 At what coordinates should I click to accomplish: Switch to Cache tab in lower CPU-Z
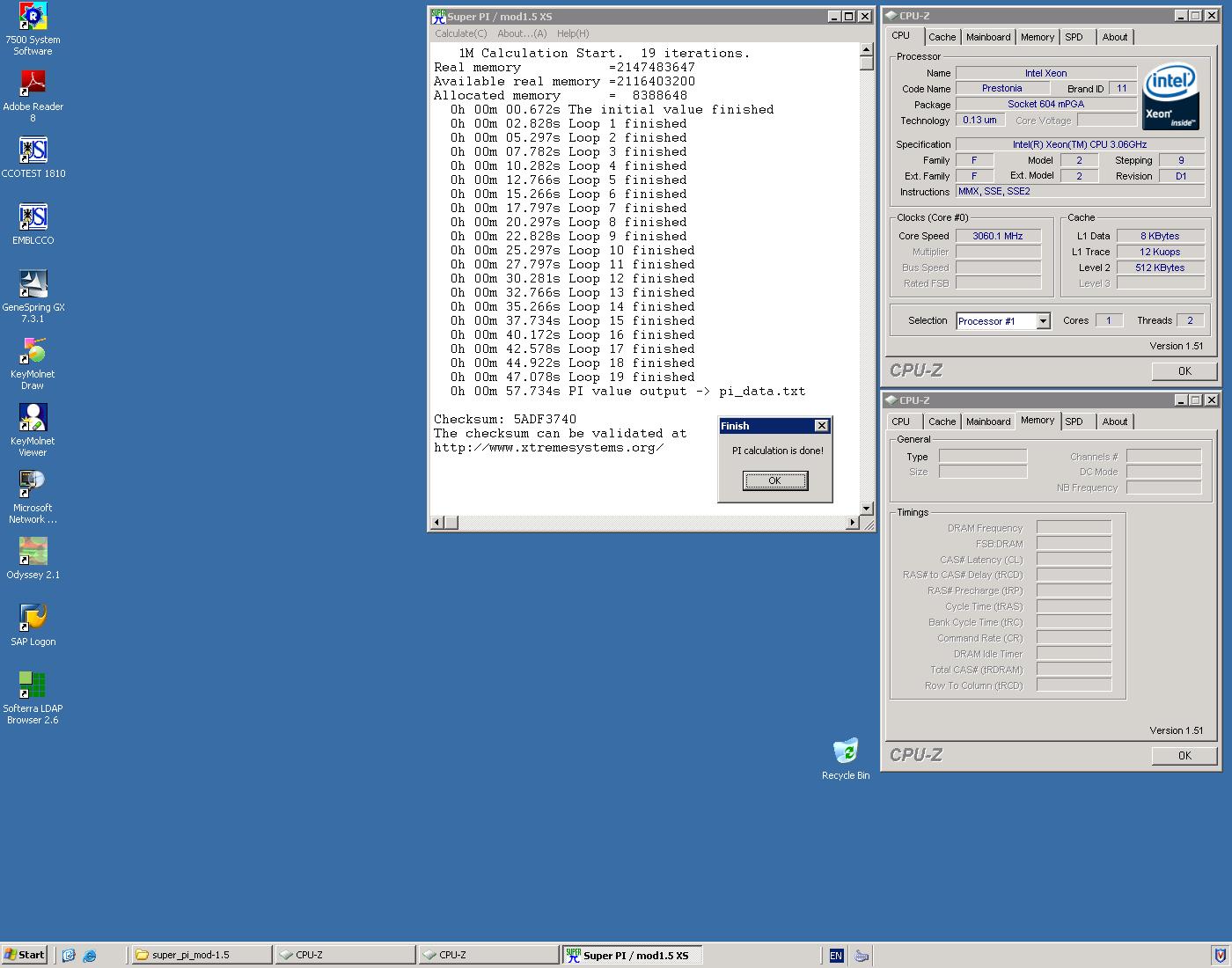point(942,422)
